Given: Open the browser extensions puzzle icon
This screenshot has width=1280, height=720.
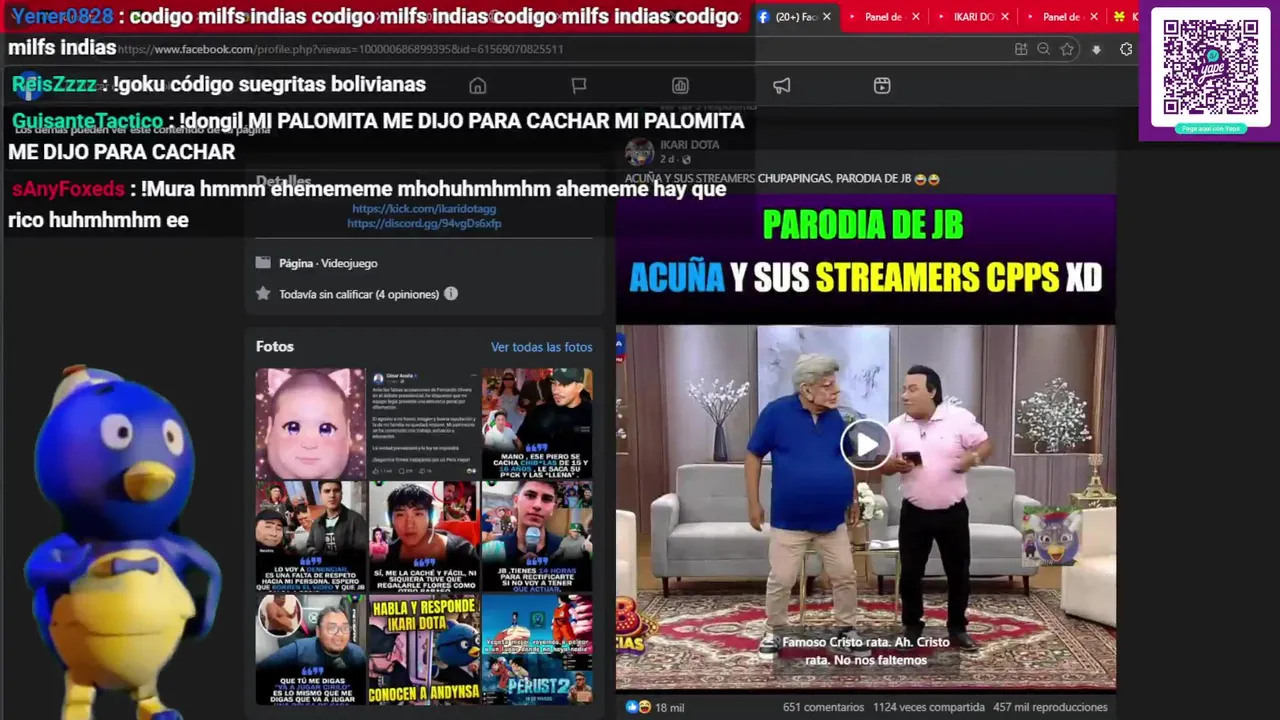Looking at the screenshot, I should click(1126, 49).
